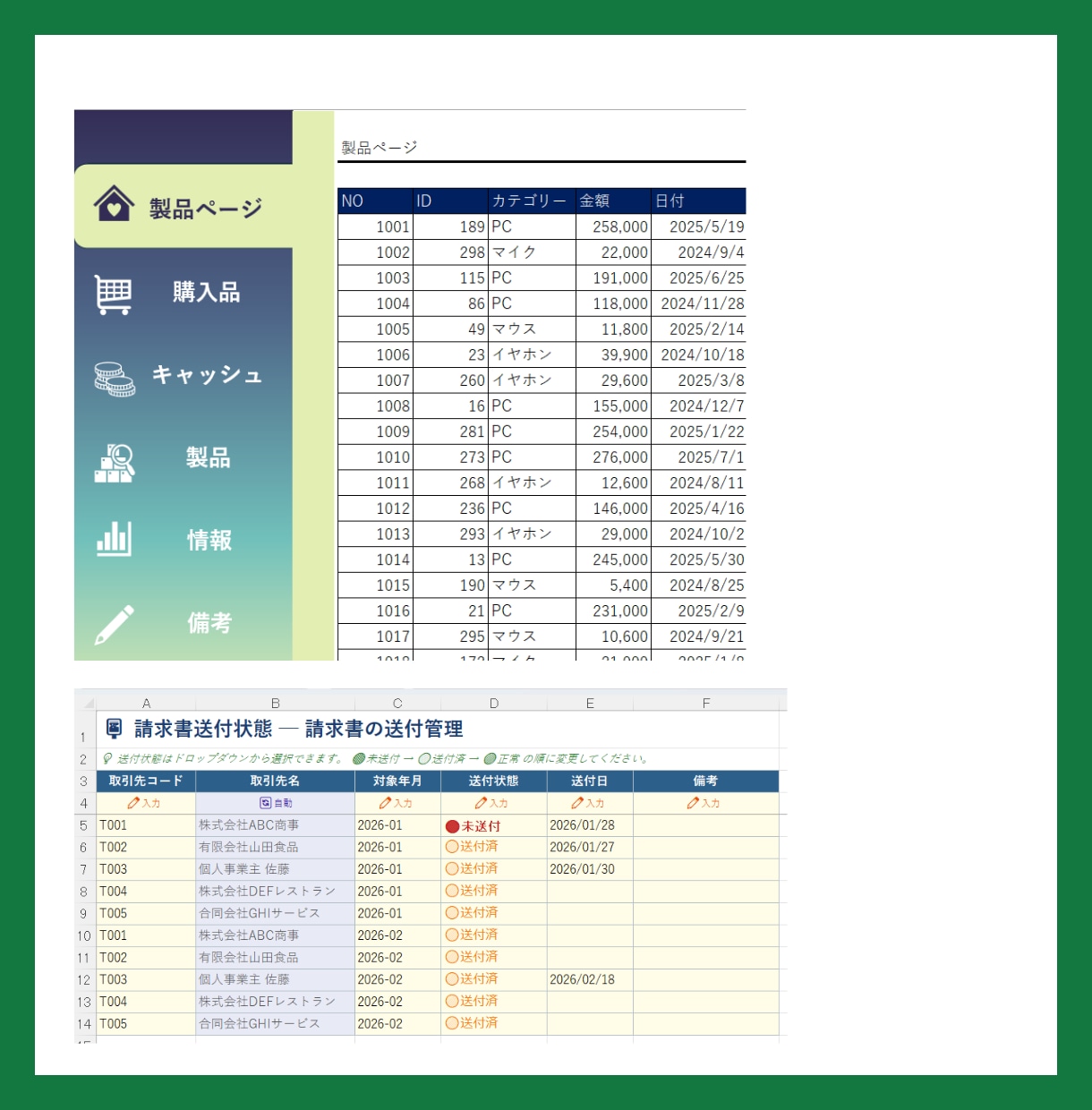Open the 情報 sidebar menu item
Viewport: 1092px width, 1110px height.
183,540
